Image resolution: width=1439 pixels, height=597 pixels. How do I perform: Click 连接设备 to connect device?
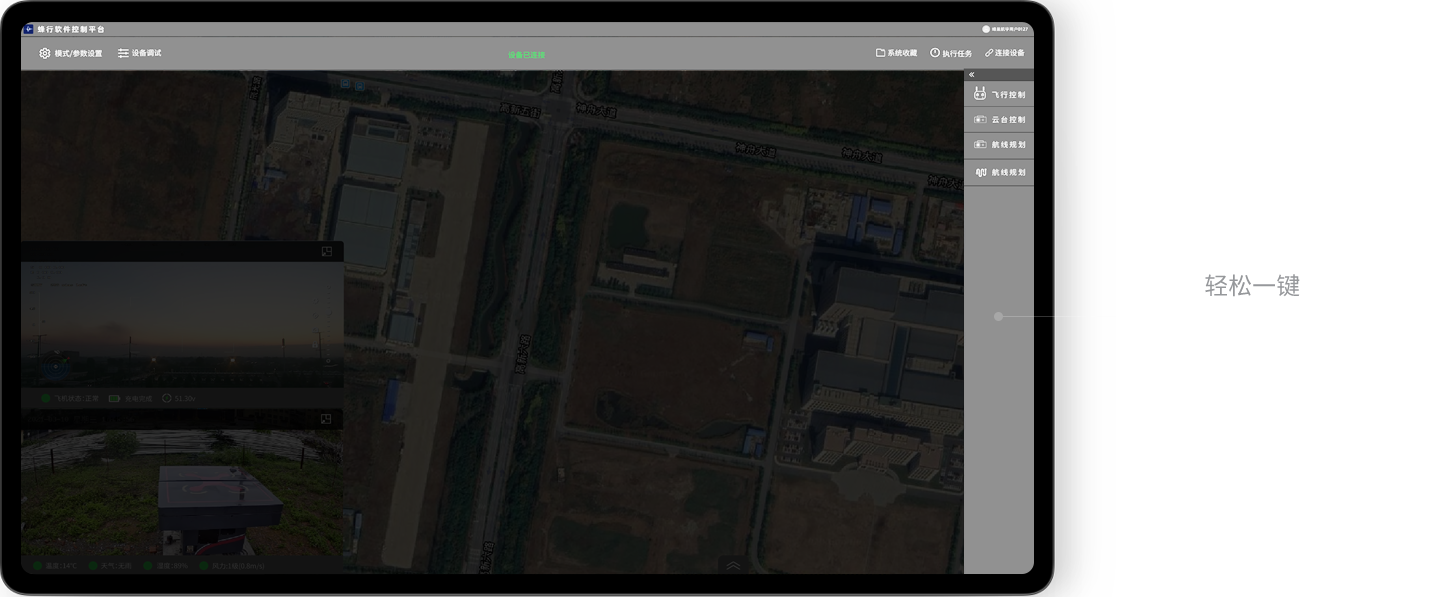[x=1004, y=53]
